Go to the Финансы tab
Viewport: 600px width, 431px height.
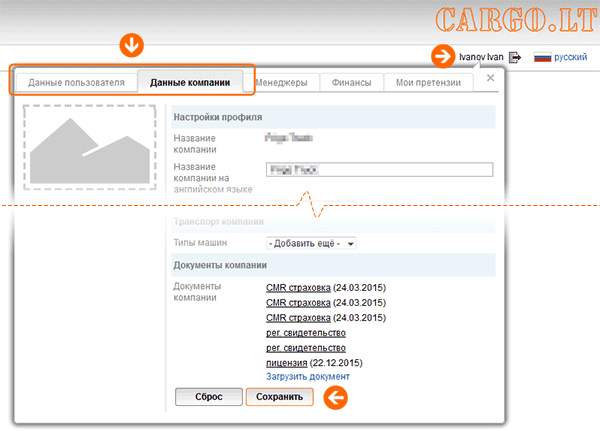coord(353,82)
